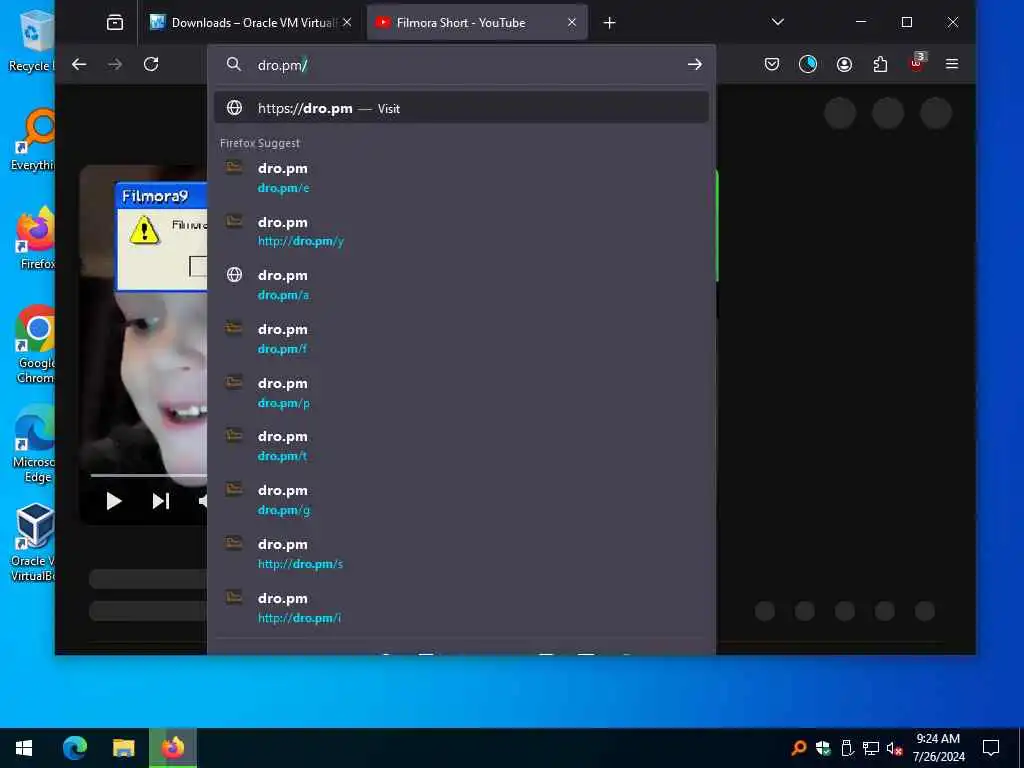
Task: Click the search magnifier icon in address bar
Action: click(x=234, y=64)
